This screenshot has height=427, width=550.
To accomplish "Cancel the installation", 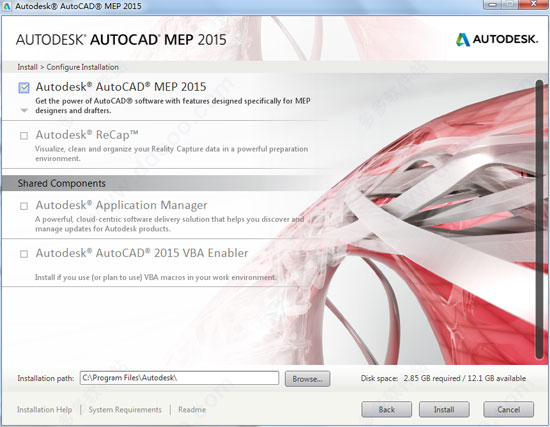I will [x=509, y=409].
